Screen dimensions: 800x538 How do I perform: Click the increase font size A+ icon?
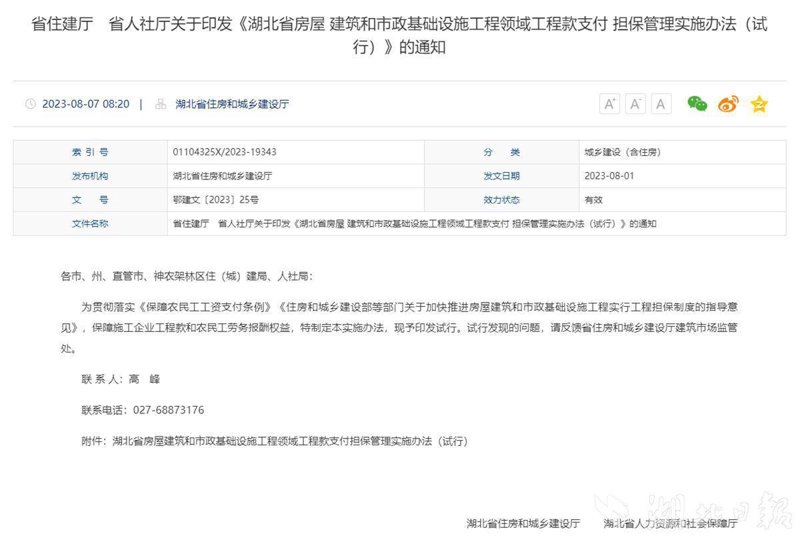point(609,104)
